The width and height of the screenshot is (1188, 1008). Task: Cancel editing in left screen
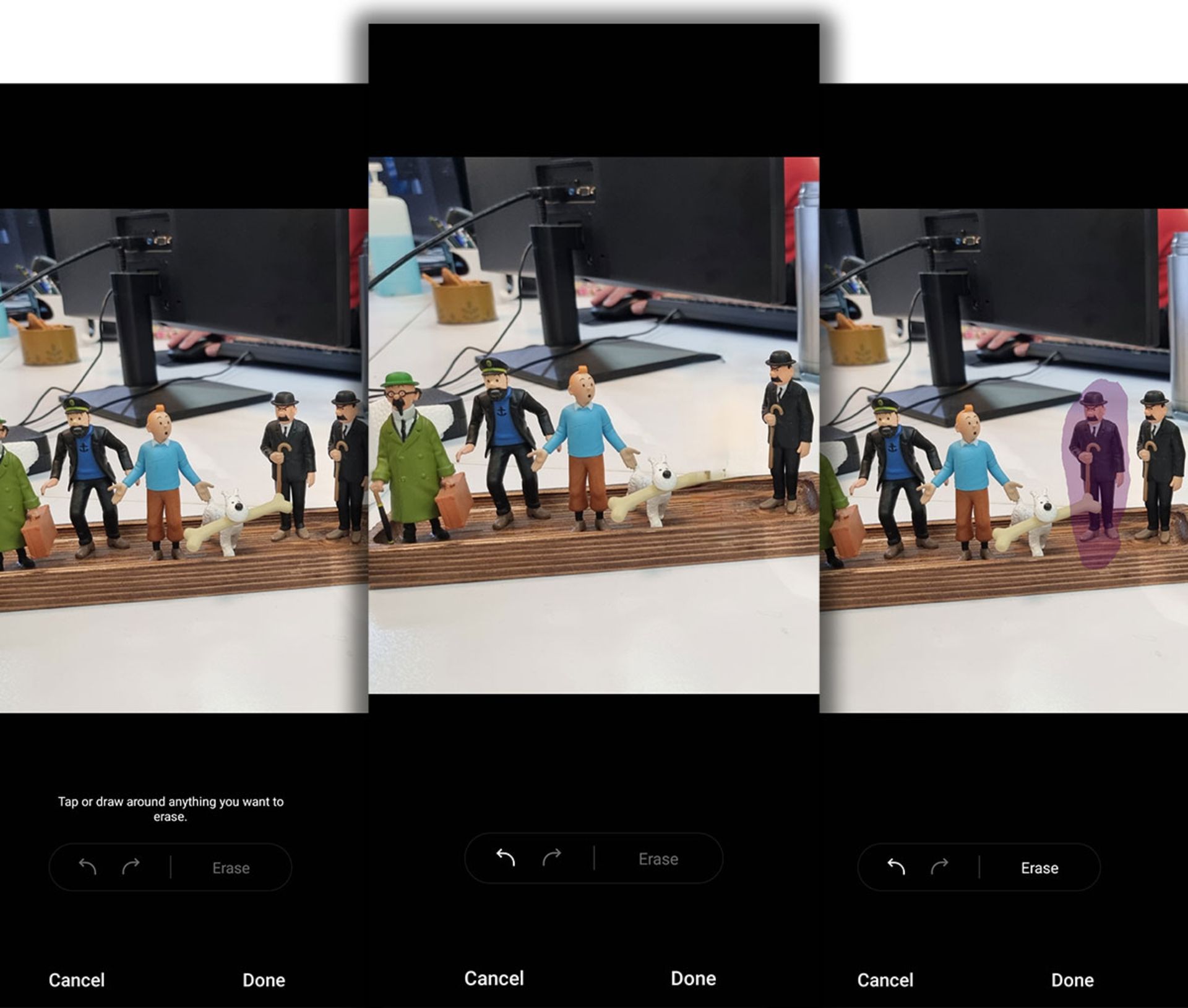[x=77, y=980]
